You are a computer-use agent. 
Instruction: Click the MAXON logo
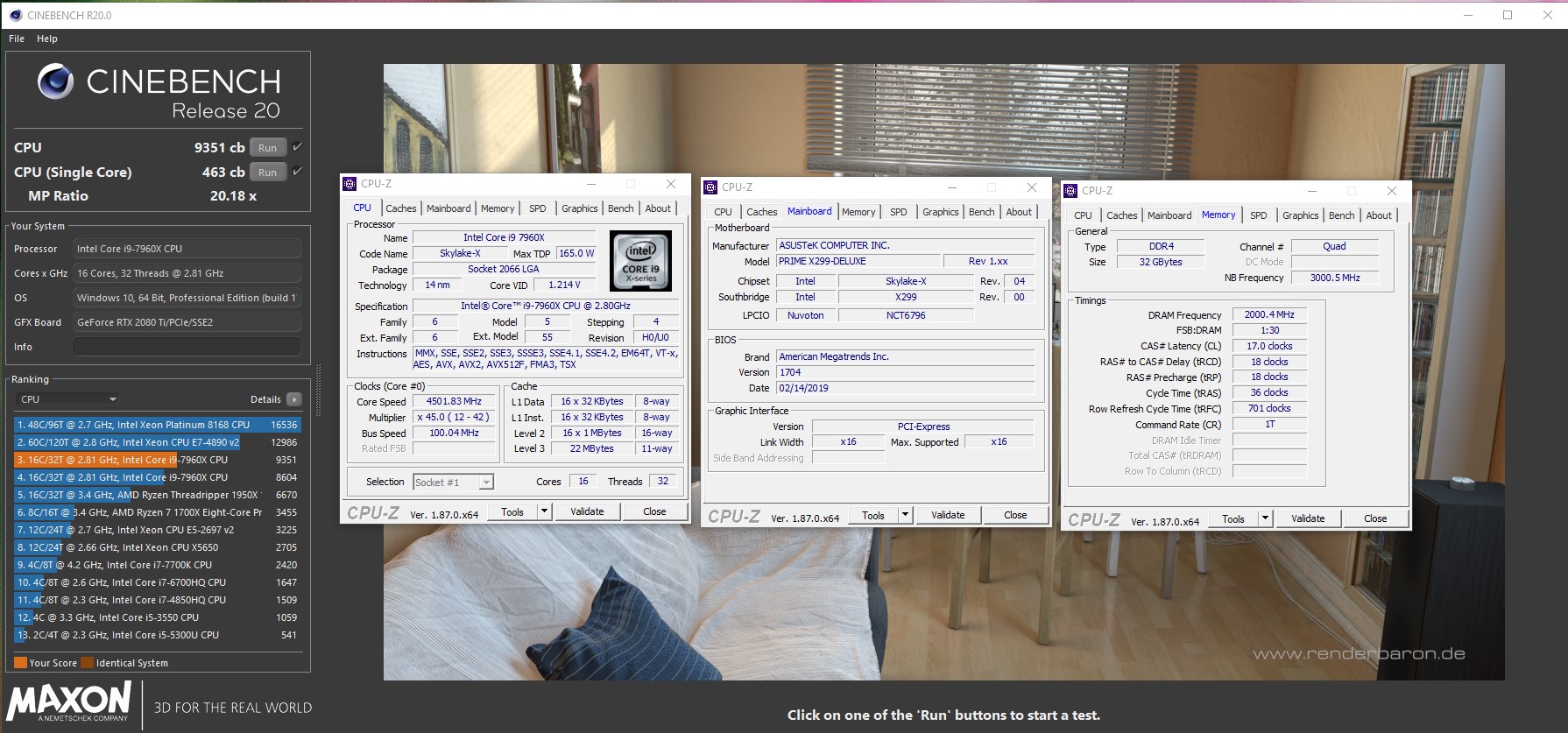pos(68,701)
